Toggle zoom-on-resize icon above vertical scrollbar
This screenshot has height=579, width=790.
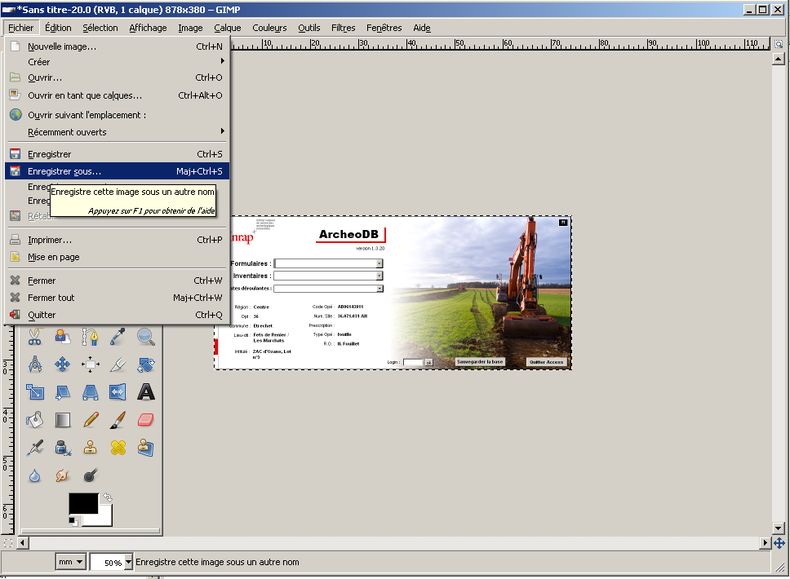point(779,44)
